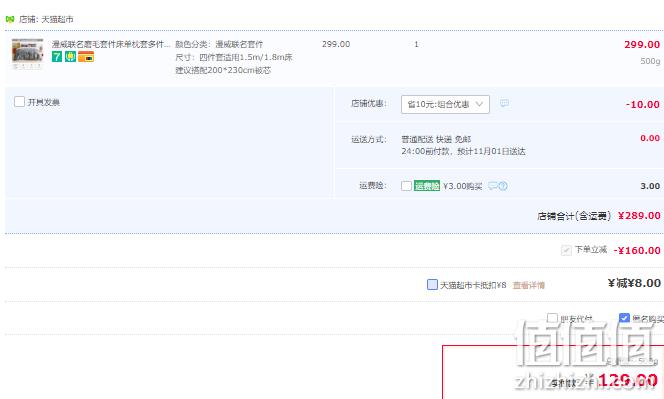Screen dimensions: 664x399
Task: Click the 建议搭配200*230cm被芯 text
Action: [223, 70]
